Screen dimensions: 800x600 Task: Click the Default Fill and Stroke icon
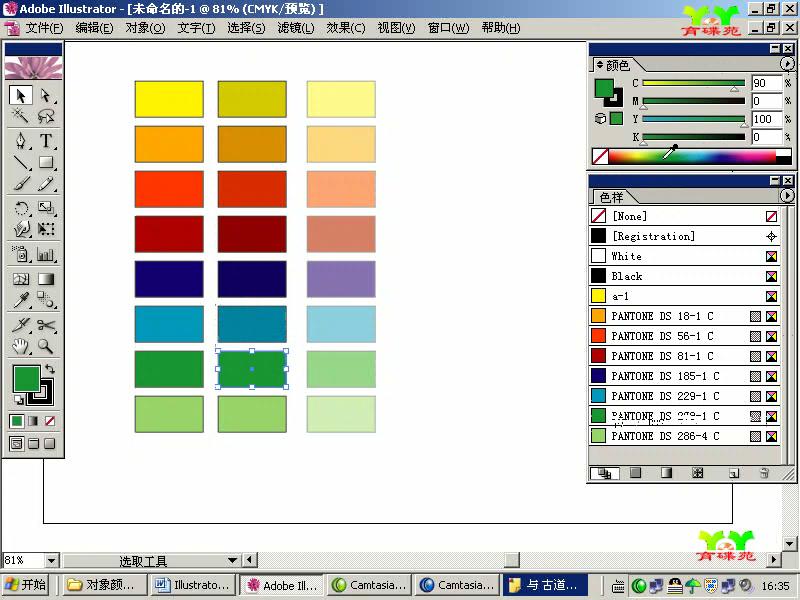coord(19,399)
